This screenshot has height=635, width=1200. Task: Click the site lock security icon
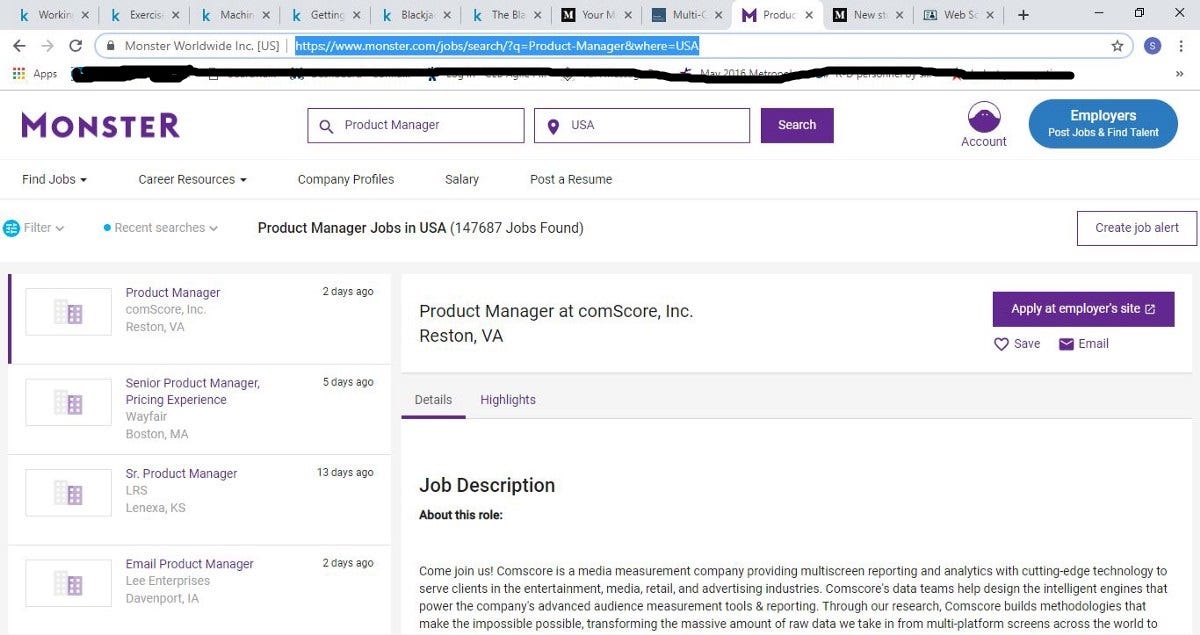[x=109, y=46]
